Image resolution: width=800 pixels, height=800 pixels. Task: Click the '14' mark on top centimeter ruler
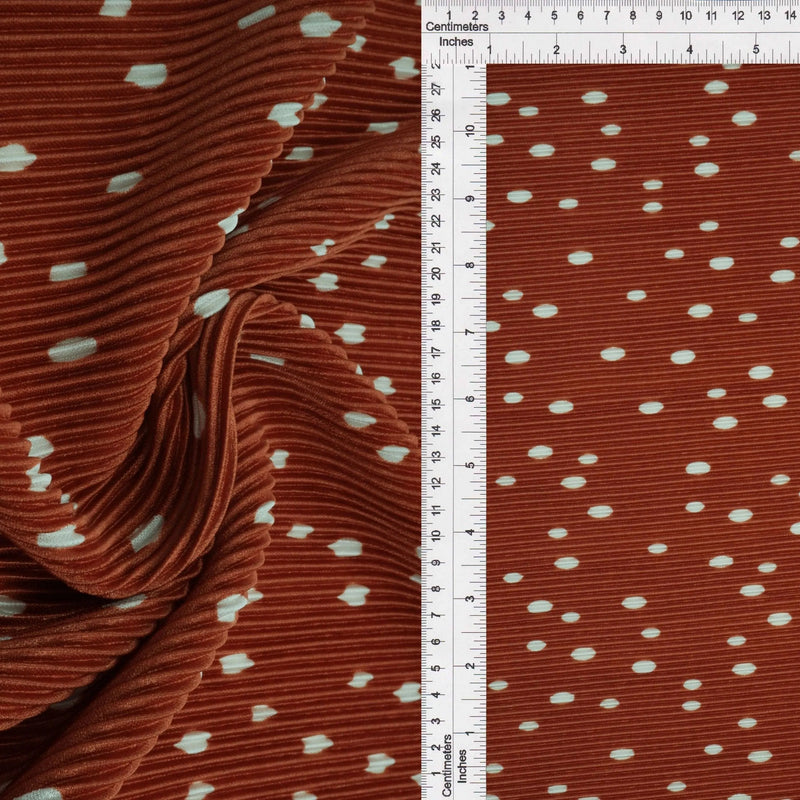coord(790,15)
